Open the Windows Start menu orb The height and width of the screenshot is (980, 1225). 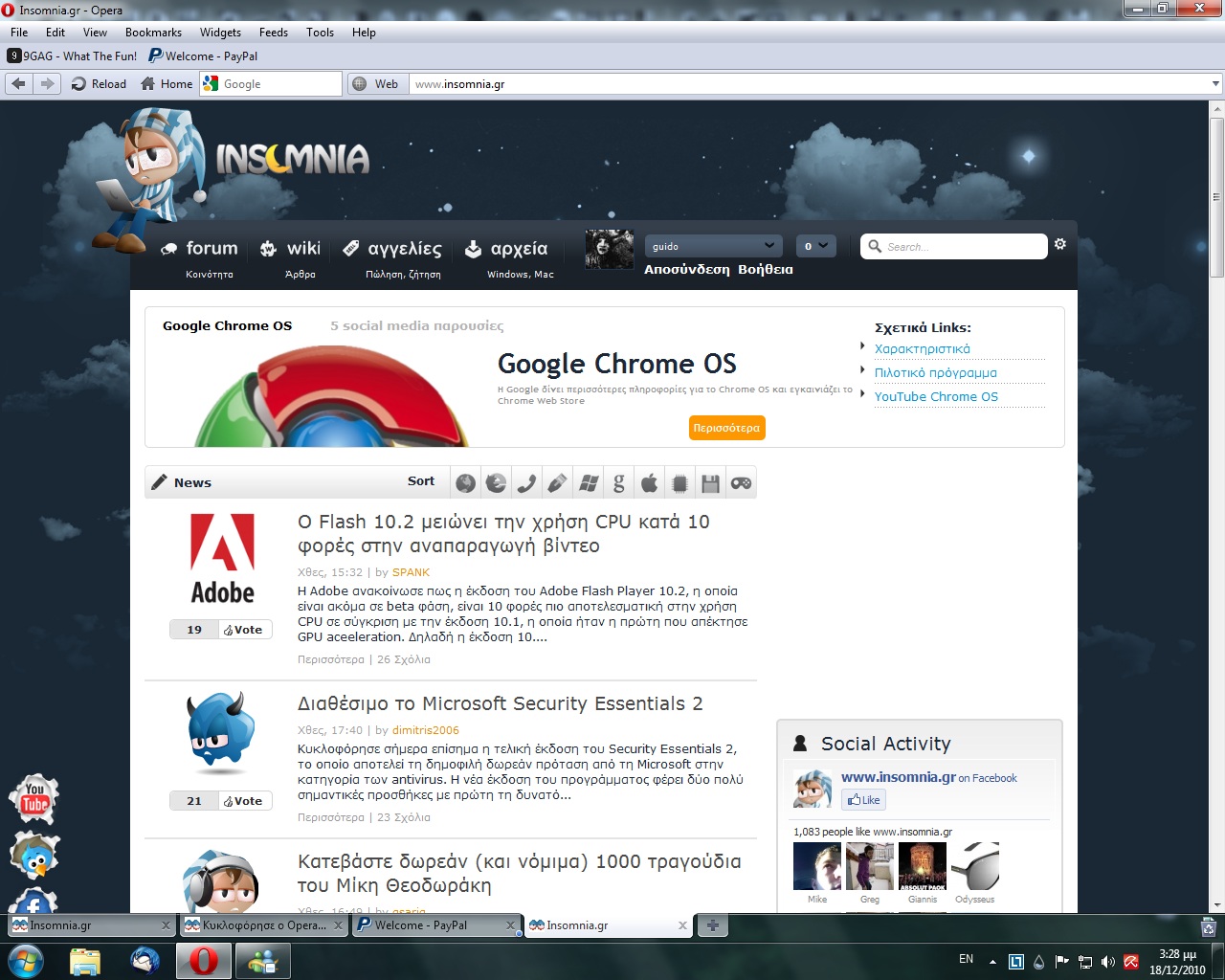[x=26, y=960]
